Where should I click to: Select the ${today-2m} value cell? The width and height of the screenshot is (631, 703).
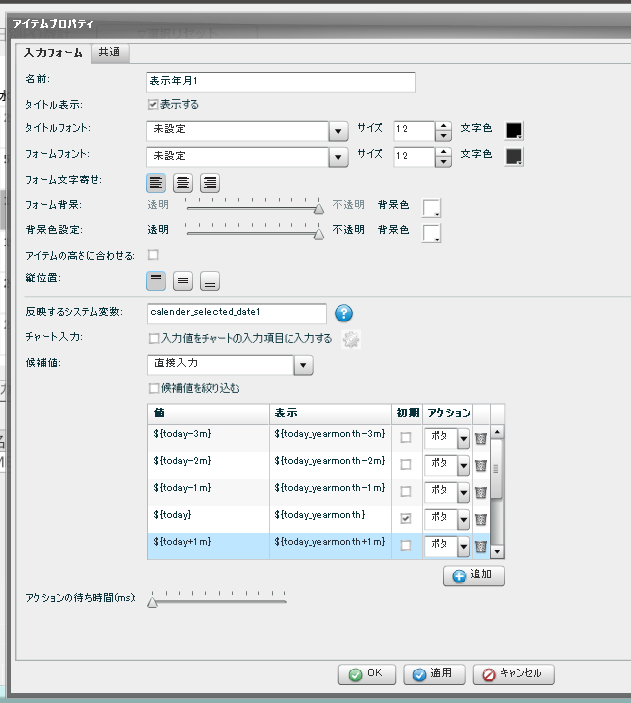click(x=208, y=465)
